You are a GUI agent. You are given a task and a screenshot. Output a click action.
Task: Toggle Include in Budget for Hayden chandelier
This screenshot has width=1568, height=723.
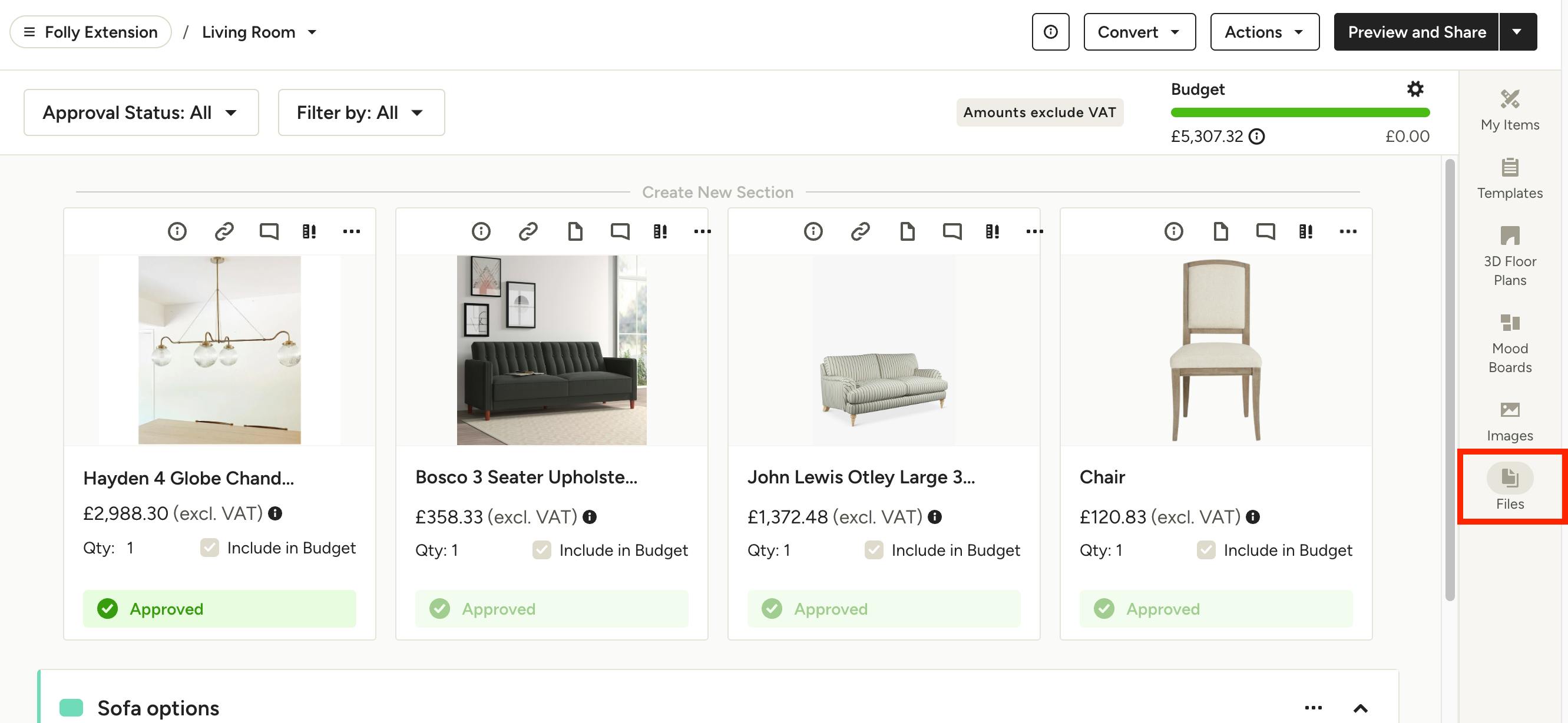[209, 548]
